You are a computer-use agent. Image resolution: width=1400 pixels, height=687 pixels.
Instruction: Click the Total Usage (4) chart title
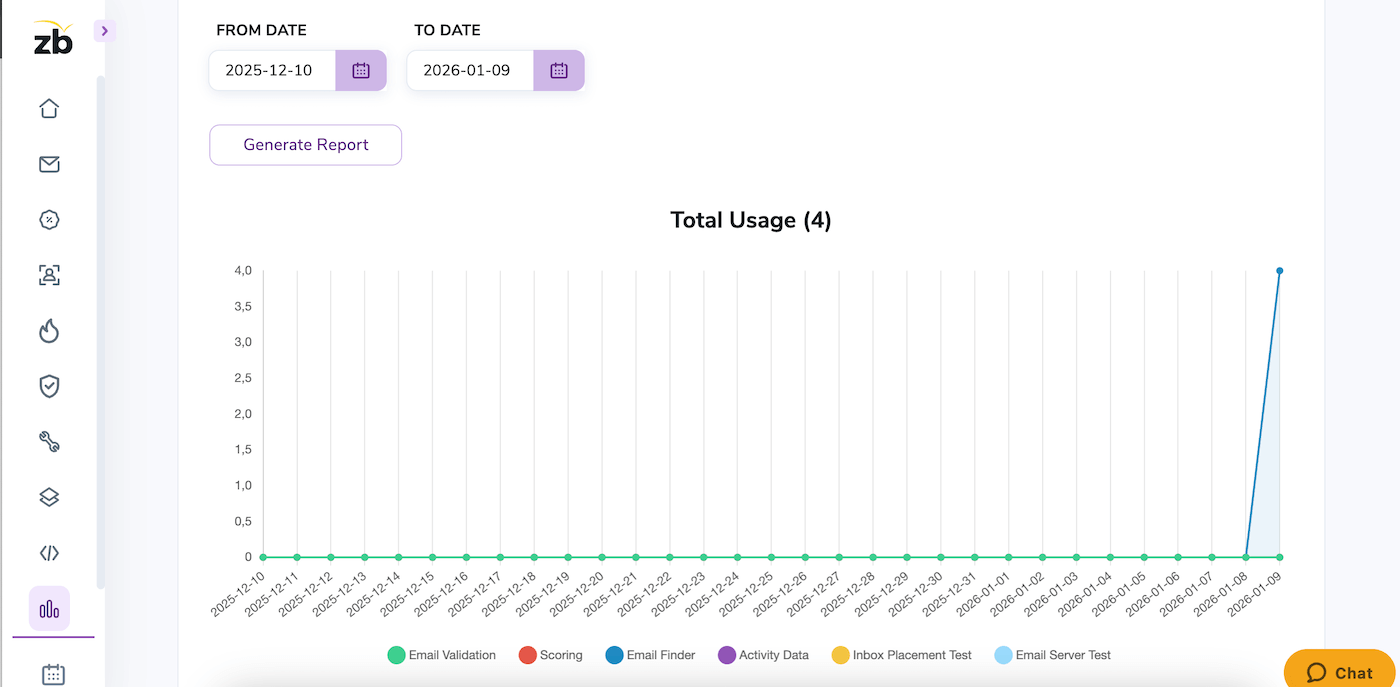751,220
